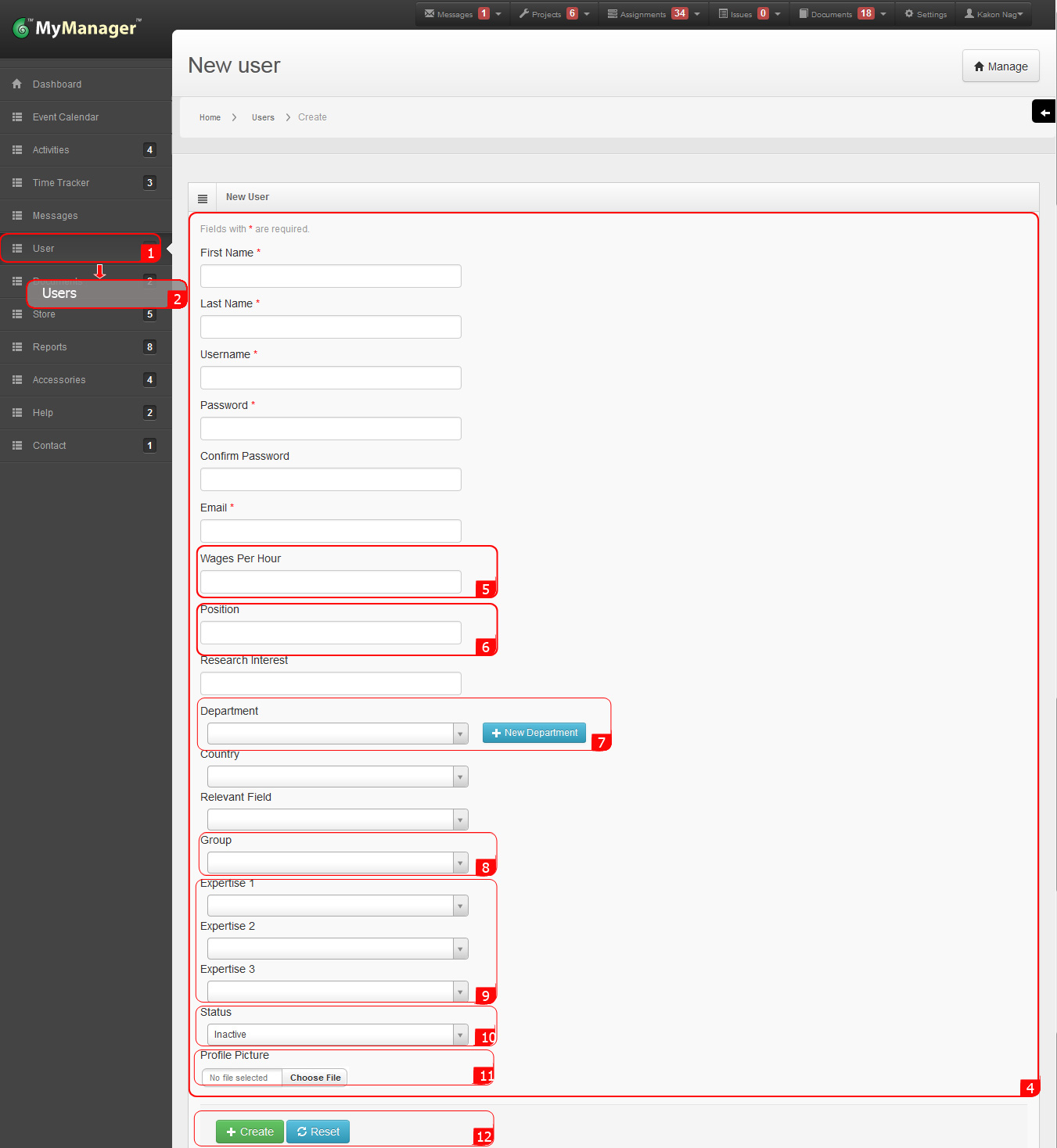The height and width of the screenshot is (1148, 1057).
Task: Click the MyManager logo icon
Action: point(21,29)
